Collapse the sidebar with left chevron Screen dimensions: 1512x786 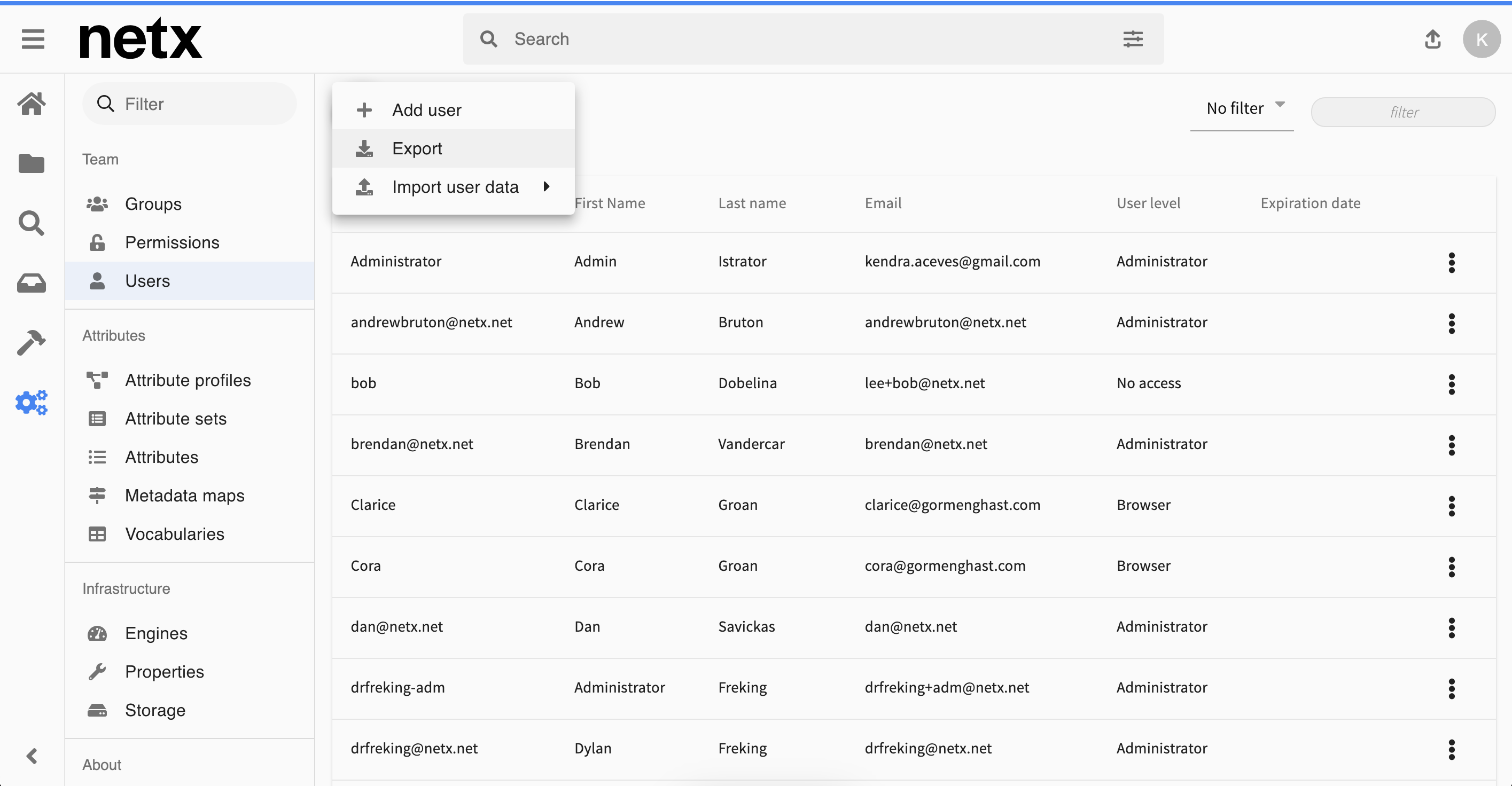point(32,756)
